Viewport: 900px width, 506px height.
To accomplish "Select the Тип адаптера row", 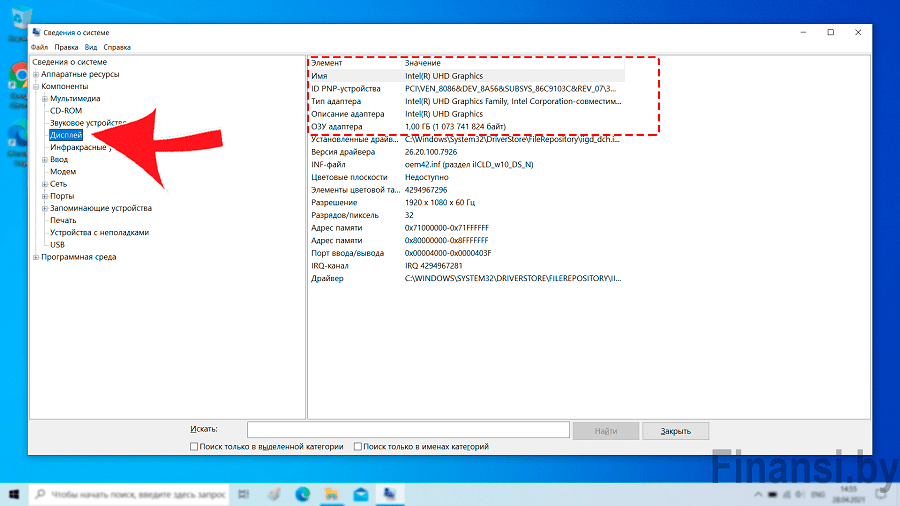I will pyautogui.click(x=466, y=101).
